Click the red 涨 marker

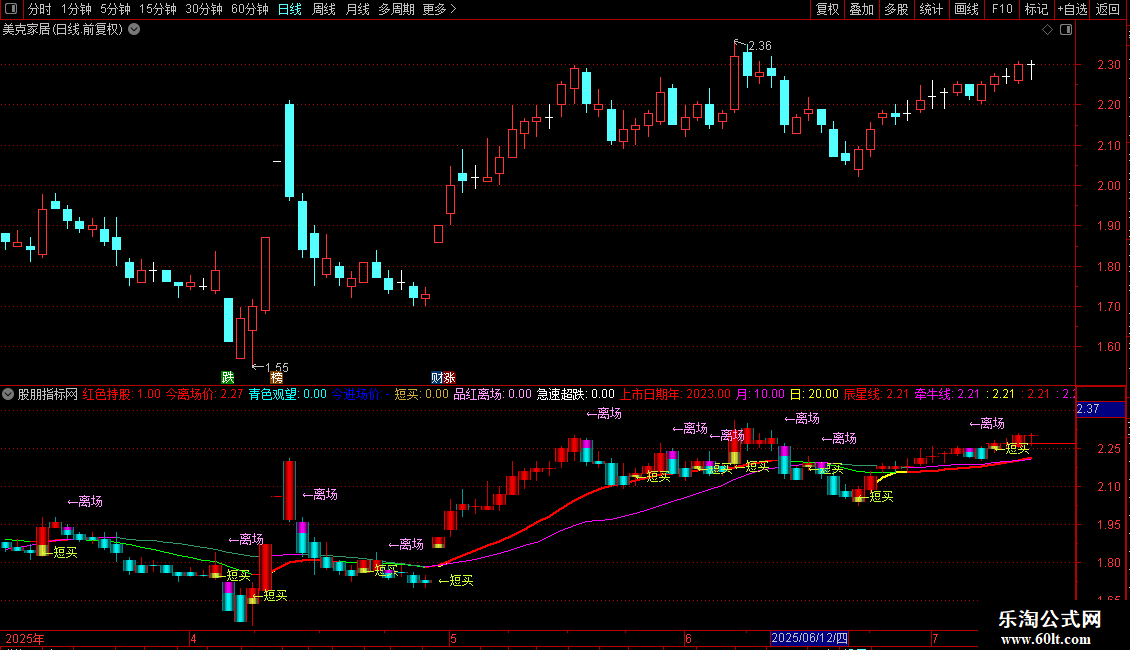[x=449, y=378]
